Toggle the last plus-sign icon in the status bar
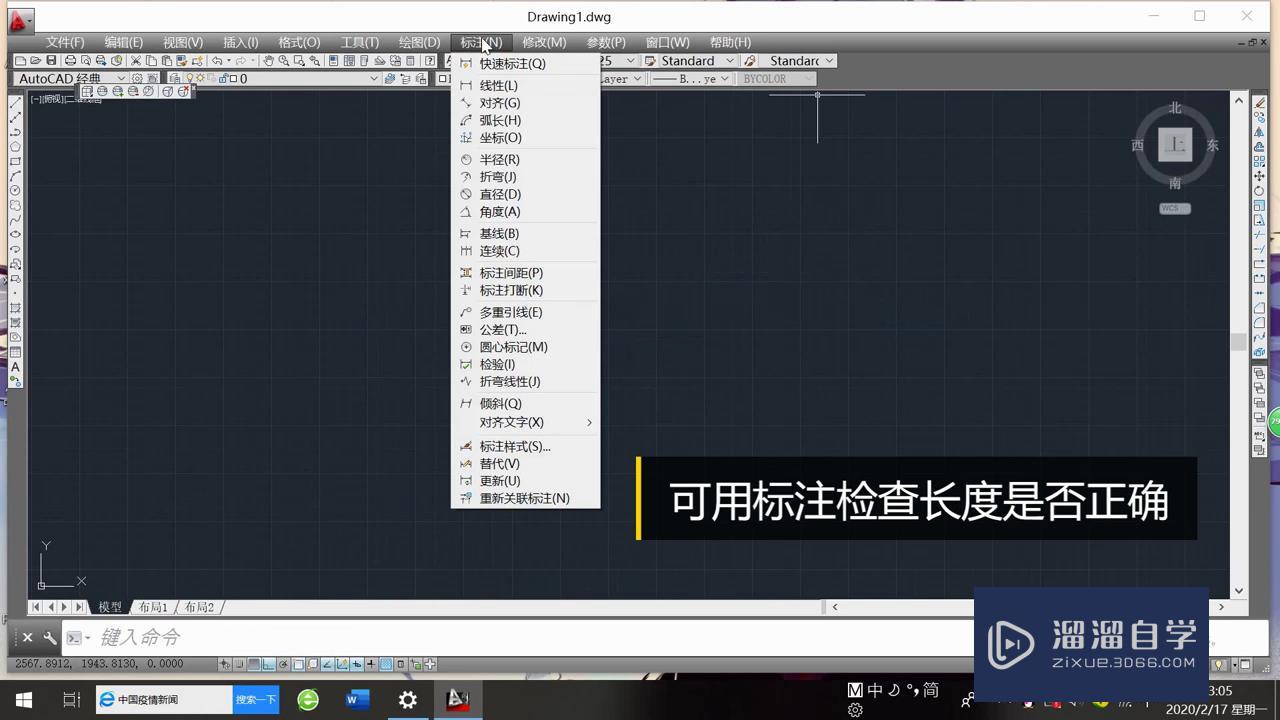 point(431,664)
